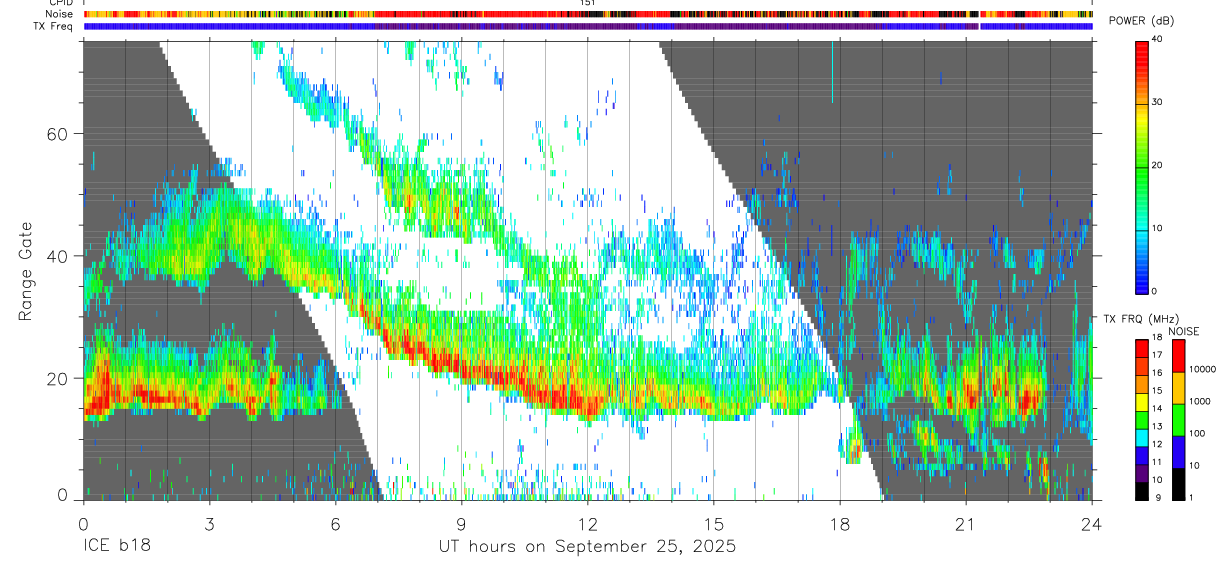Click the 'ICE b18' radar label
Image resolution: width=1228 pixels, height=567 pixels.
(x=115, y=546)
